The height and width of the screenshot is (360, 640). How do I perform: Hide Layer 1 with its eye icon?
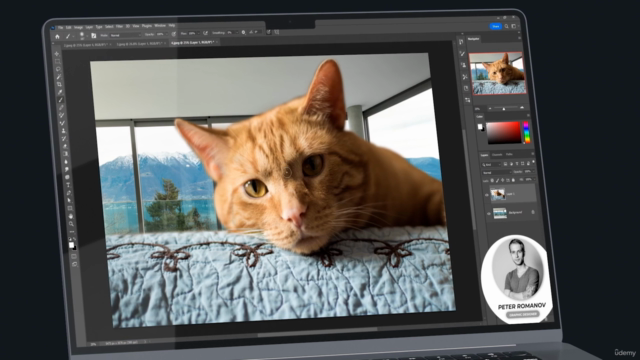(x=487, y=195)
